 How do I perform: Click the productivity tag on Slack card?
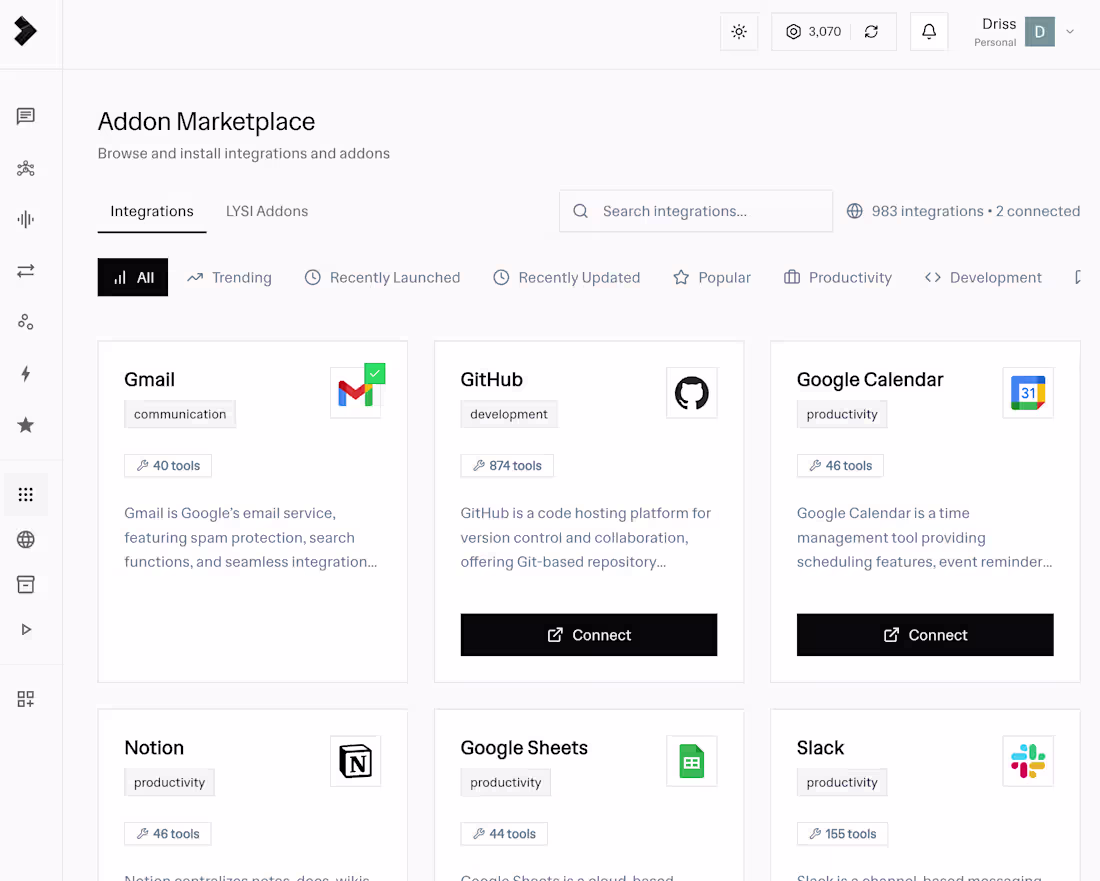pos(842,782)
